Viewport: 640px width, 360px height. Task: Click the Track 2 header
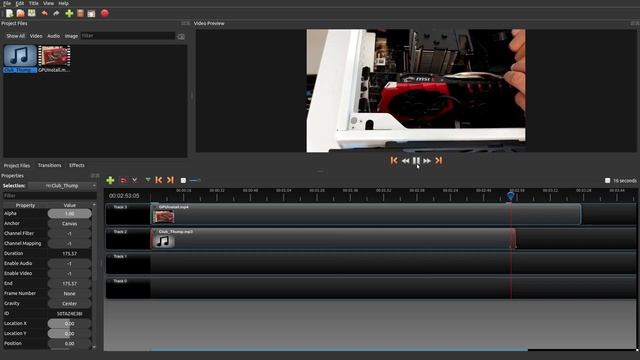(128, 238)
